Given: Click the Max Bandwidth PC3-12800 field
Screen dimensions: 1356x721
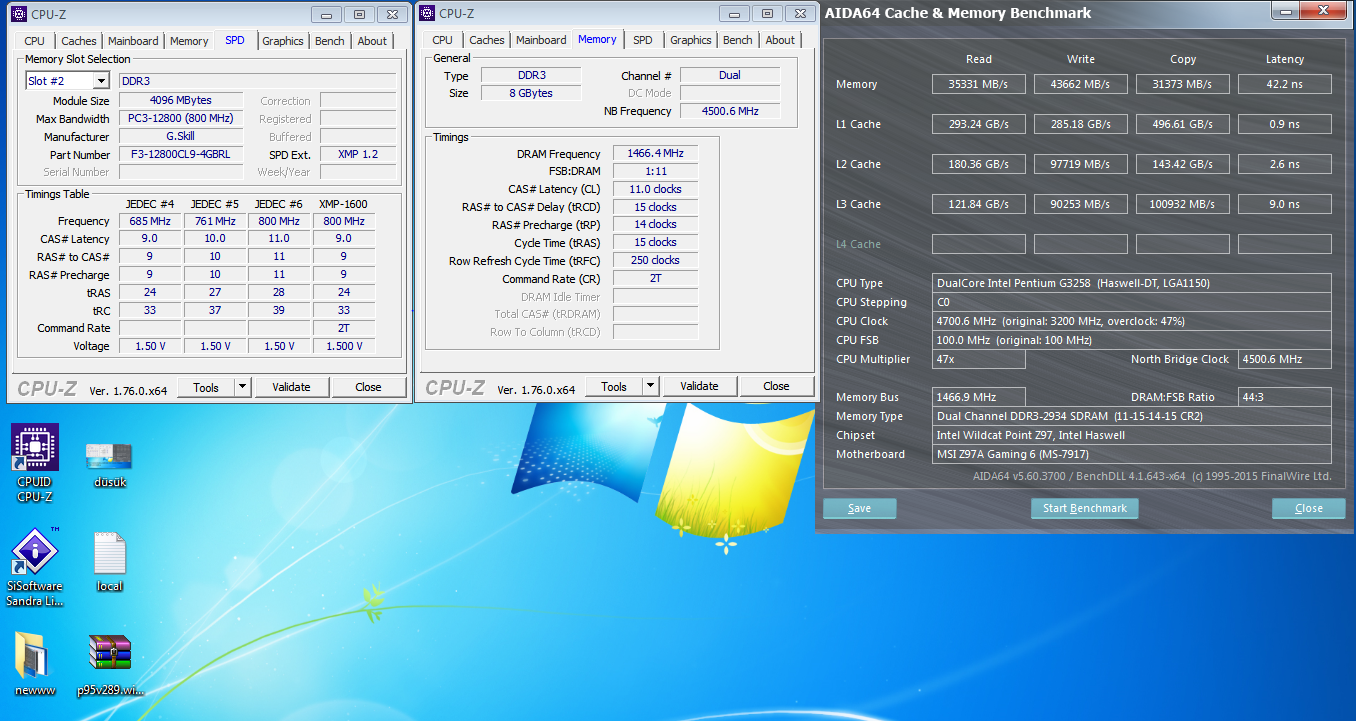Looking at the screenshot, I should click(x=180, y=119).
